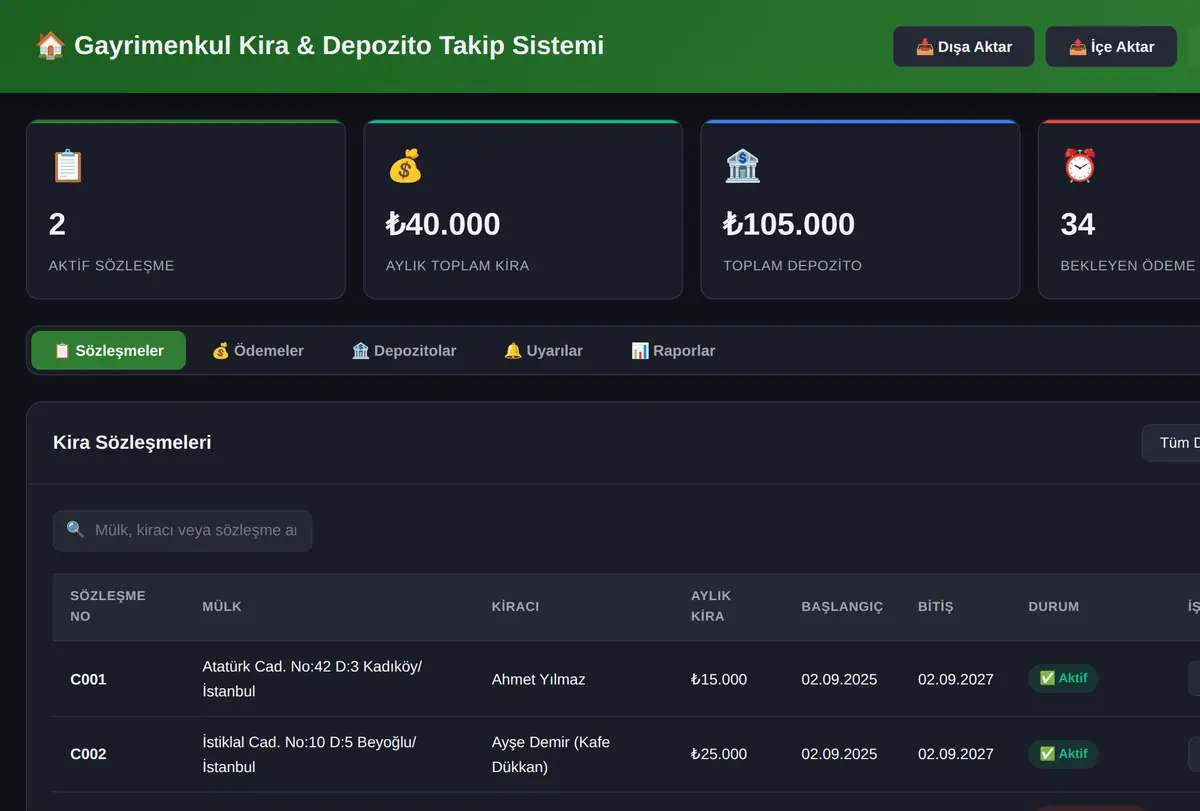Viewport: 1200px width, 811px height.
Task: Click the Başlangıç column header
Action: point(842,607)
